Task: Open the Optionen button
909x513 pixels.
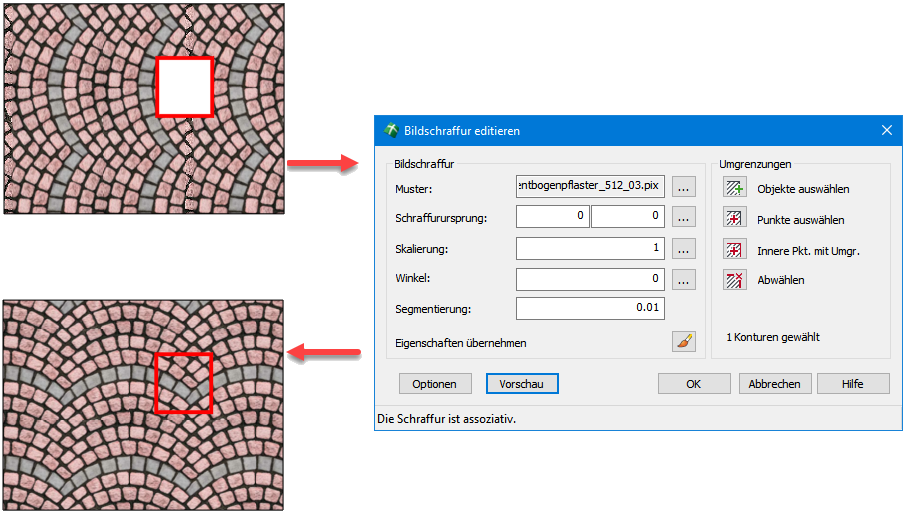Action: tap(435, 384)
